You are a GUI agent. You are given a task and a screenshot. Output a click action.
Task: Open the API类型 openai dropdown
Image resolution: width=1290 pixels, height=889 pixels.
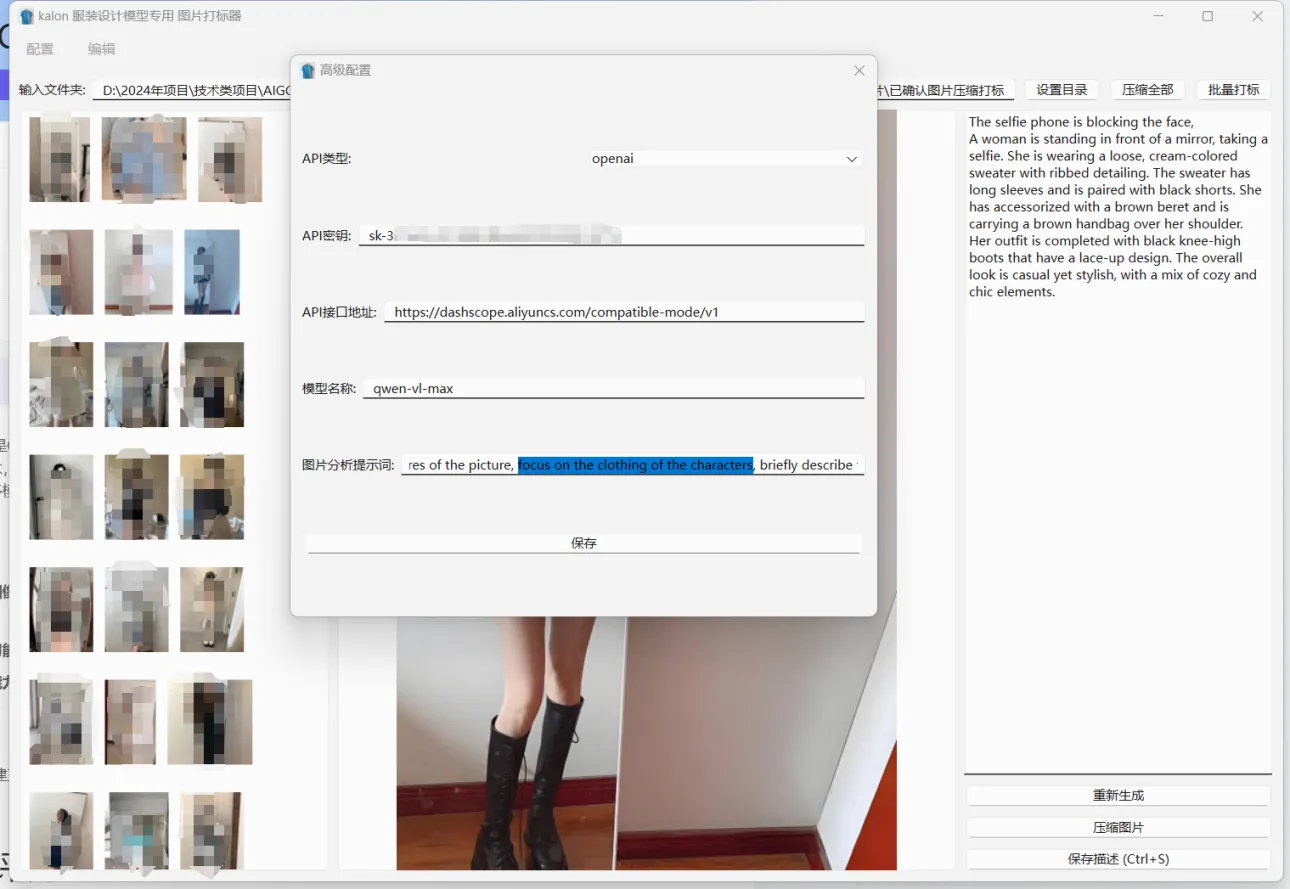725,159
